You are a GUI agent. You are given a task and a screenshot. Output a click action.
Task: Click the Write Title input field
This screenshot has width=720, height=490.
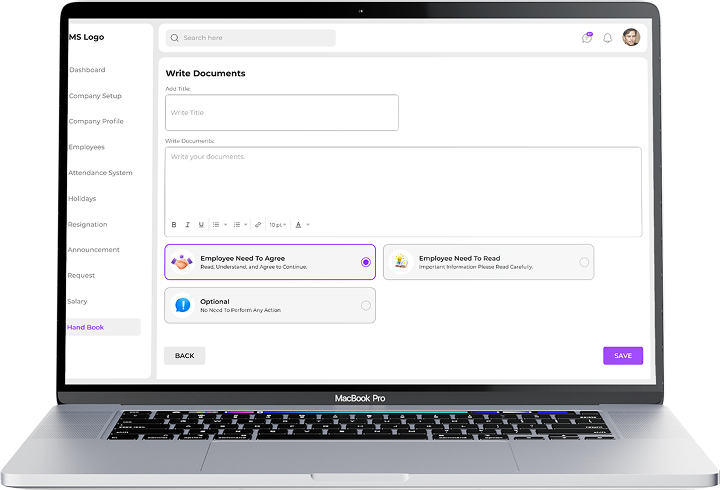tap(281, 113)
